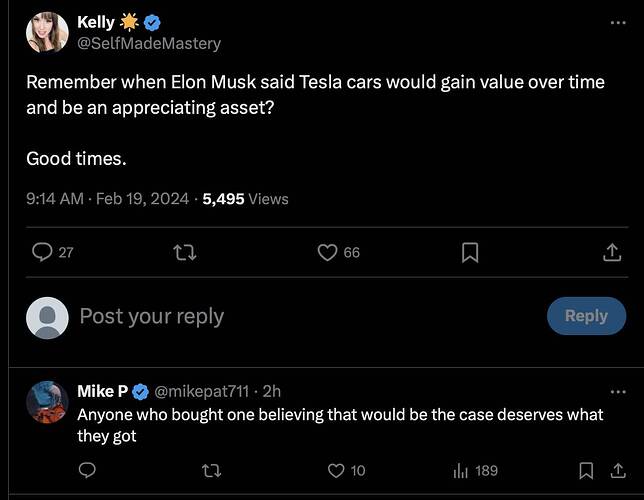The height and width of the screenshot is (500, 644).
Task: Repost Kelly's tweet via retweet icon
Action: point(184,252)
